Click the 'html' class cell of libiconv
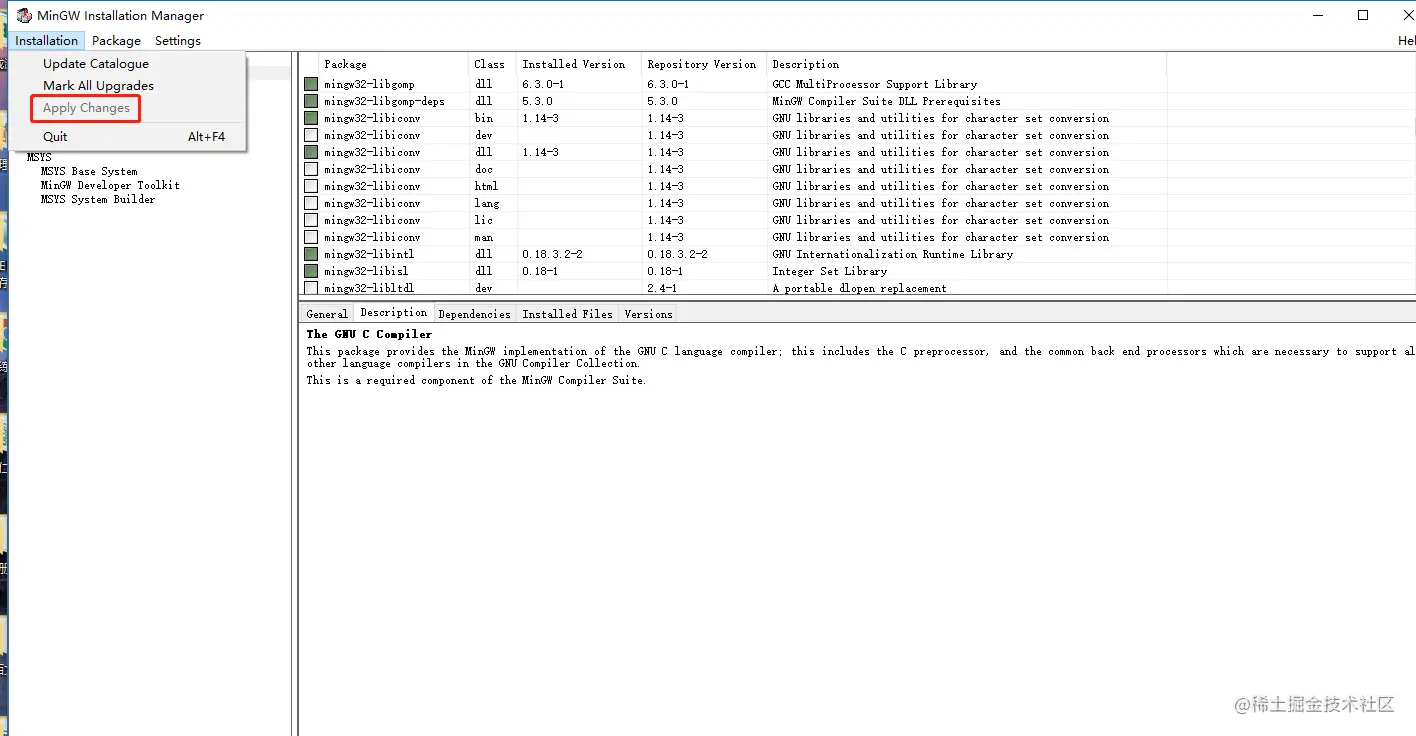 (486, 186)
